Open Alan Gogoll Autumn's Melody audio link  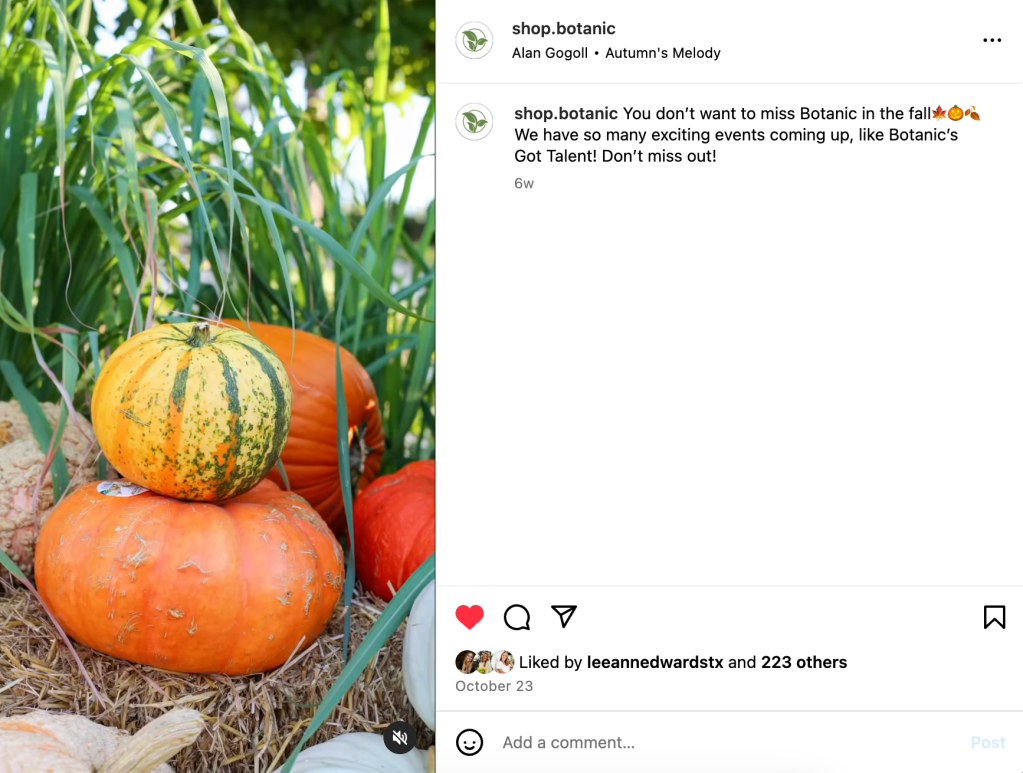click(616, 53)
